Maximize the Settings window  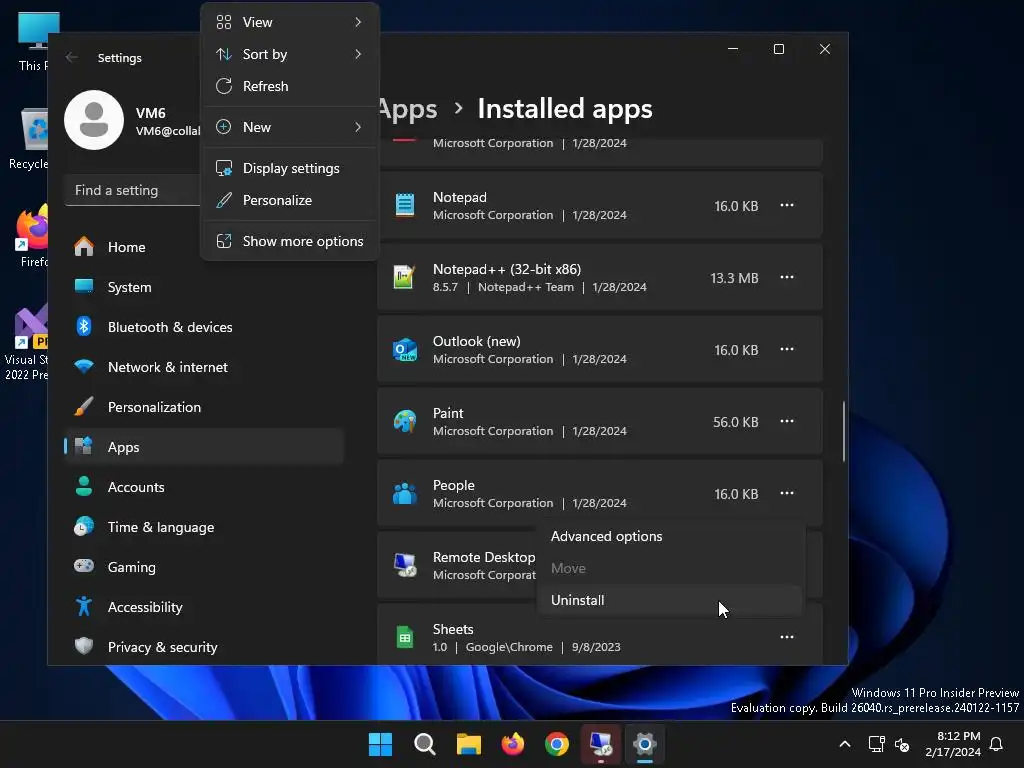[778, 49]
